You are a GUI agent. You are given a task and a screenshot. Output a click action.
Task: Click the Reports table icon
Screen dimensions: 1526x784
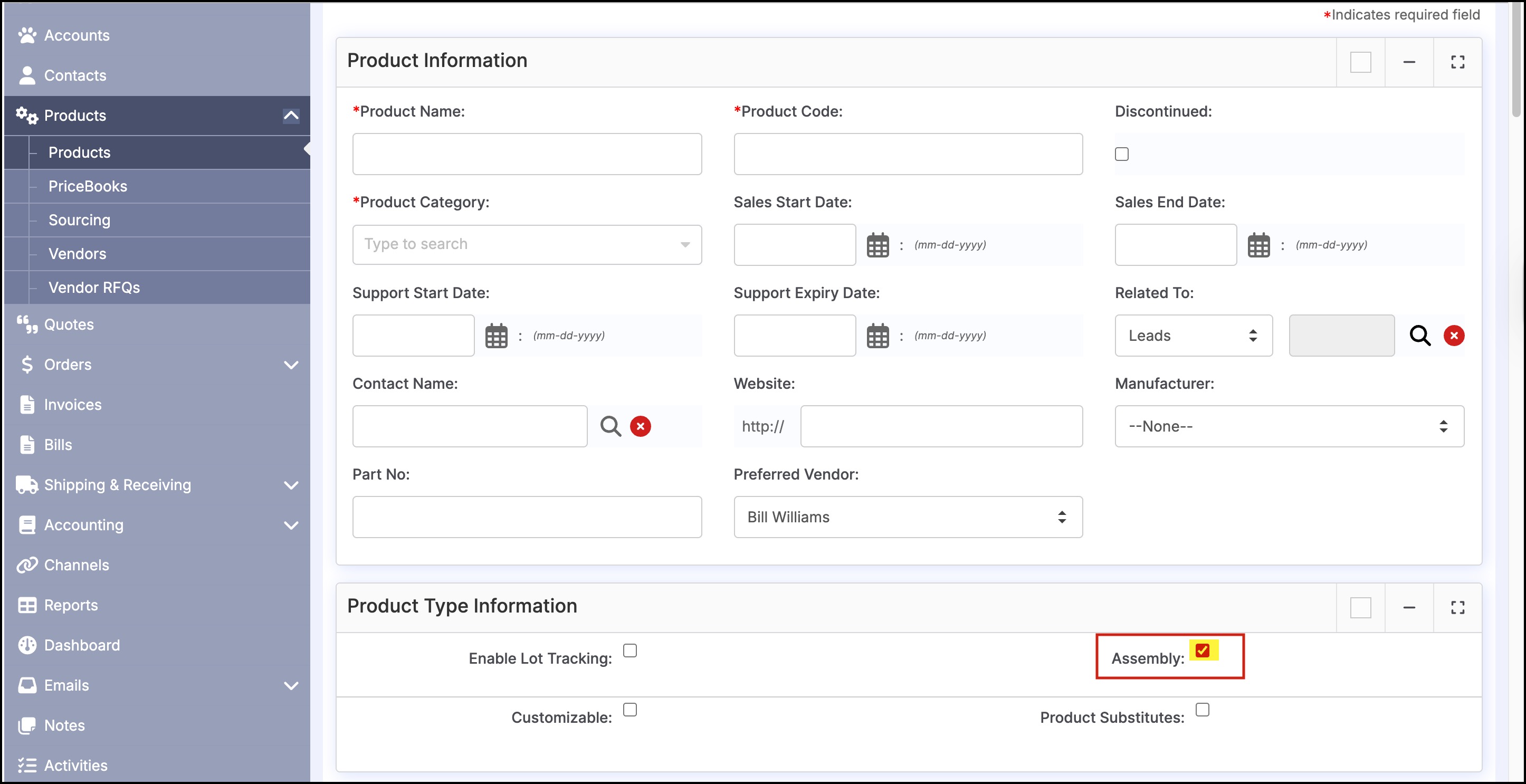pyautogui.click(x=27, y=605)
